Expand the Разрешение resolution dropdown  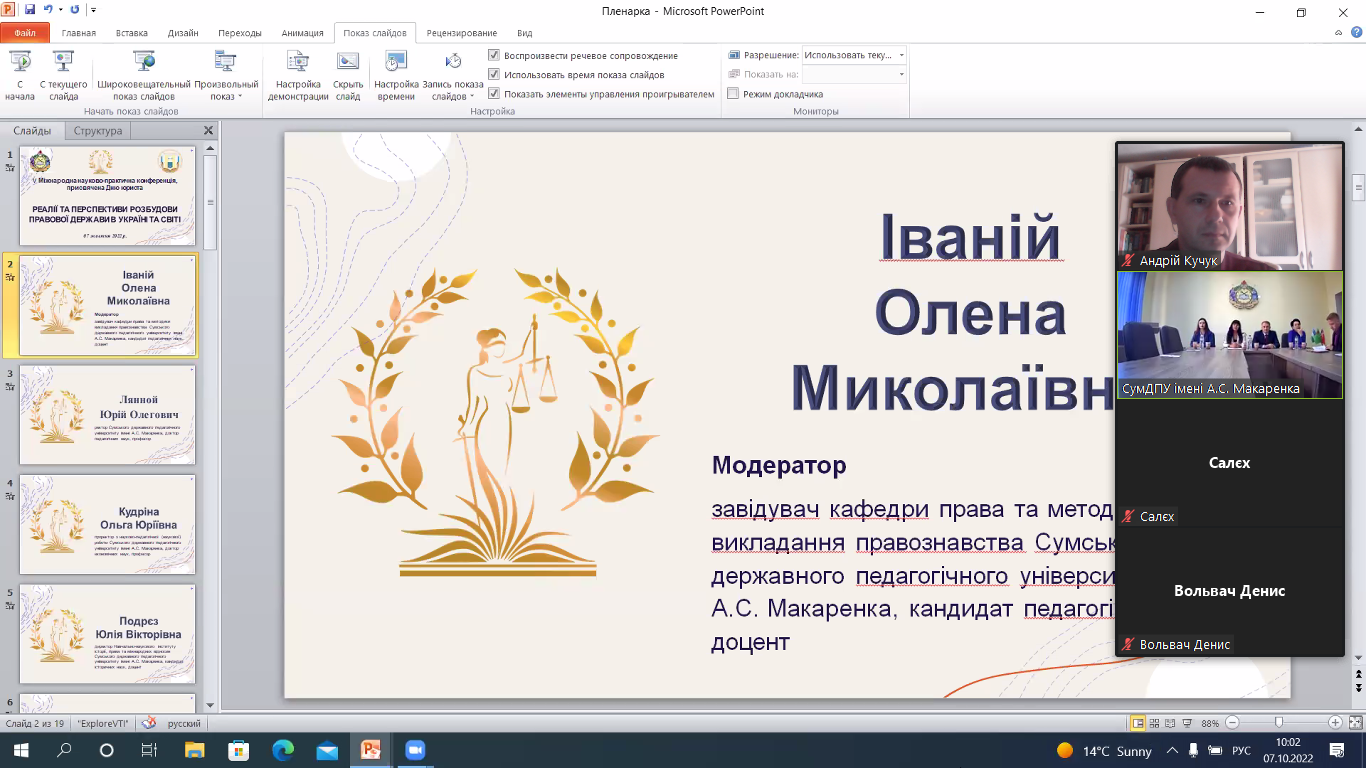pyautogui.click(x=901, y=55)
